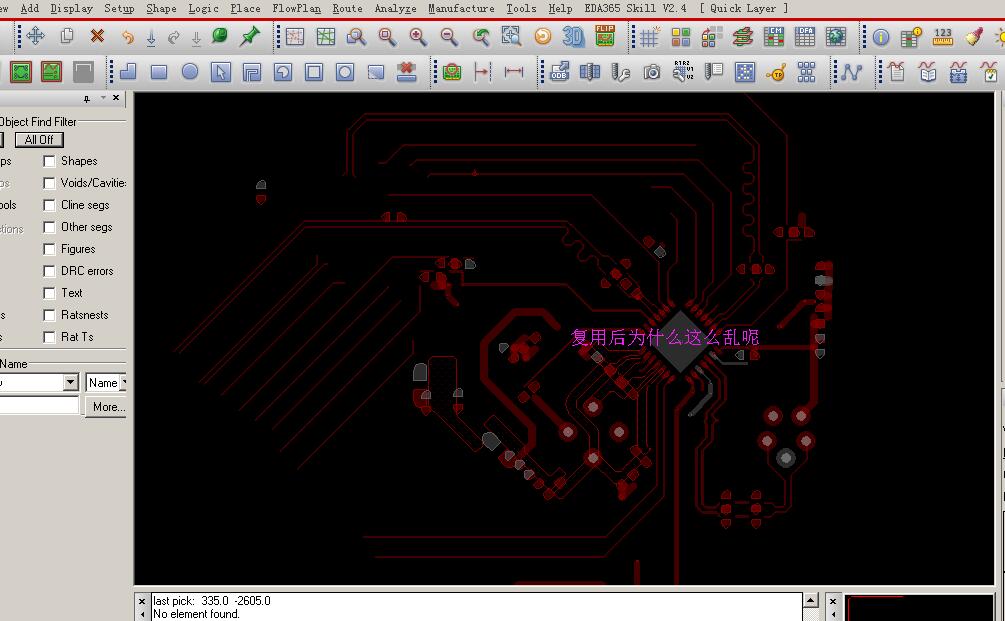1005x621 pixels.
Task: Enable the Other segs checkbox
Action: click(49, 228)
